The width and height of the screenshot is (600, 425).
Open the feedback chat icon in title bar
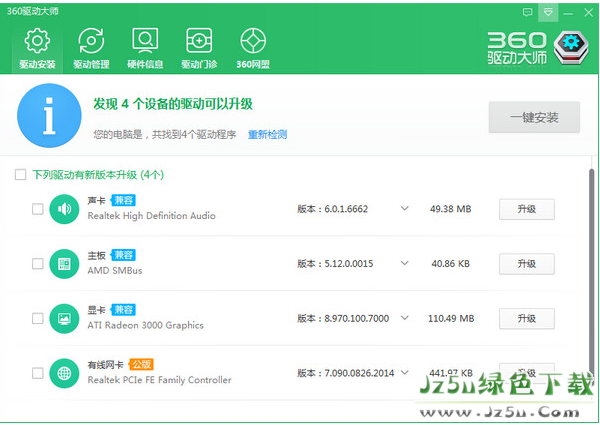[527, 12]
